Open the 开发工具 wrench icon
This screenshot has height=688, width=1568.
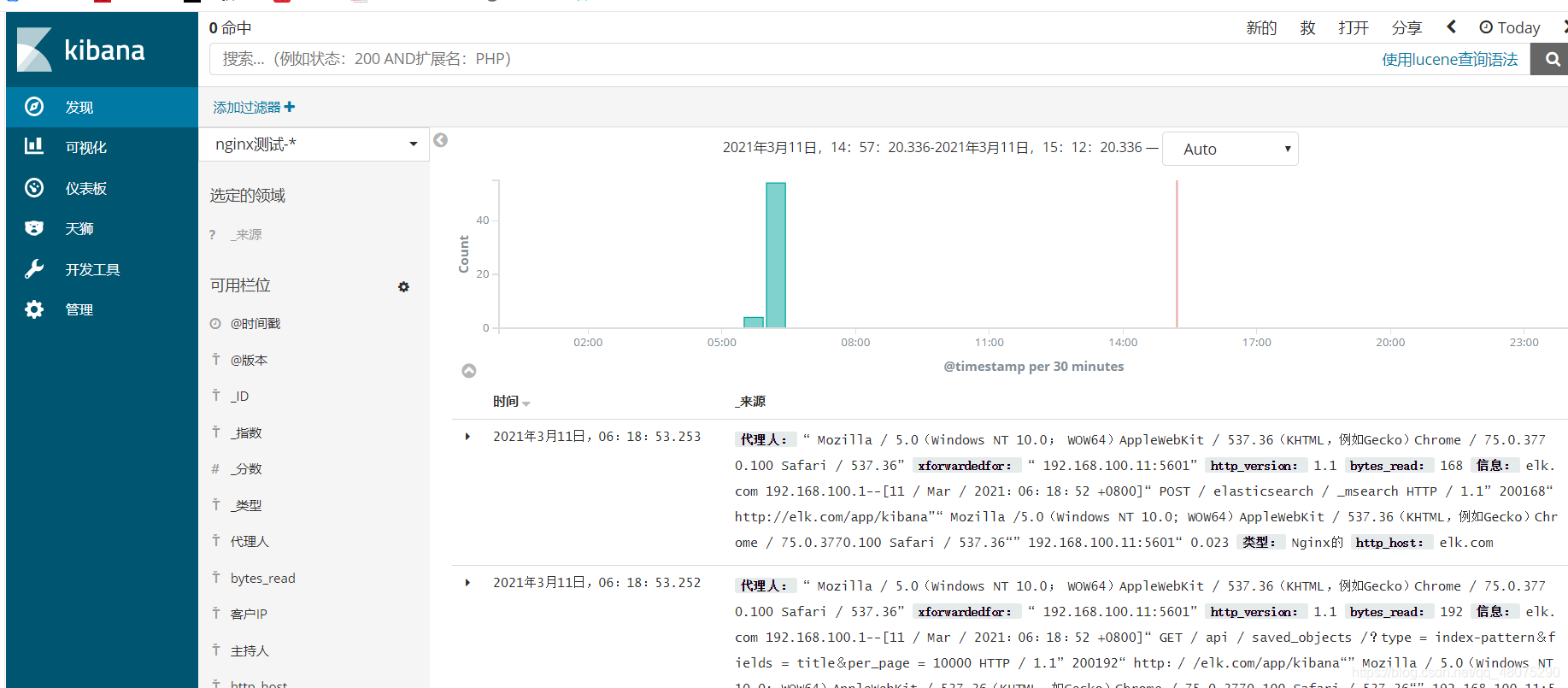(x=34, y=269)
